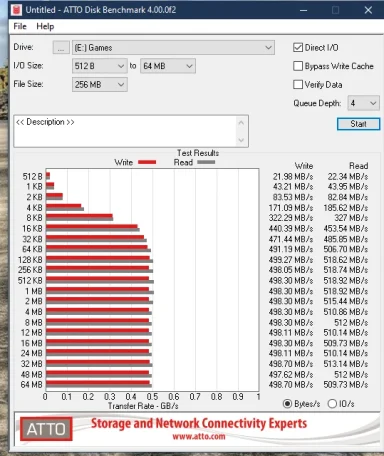Open the www.atto.com link
Screen dimensions: 384x456
(199, 436)
